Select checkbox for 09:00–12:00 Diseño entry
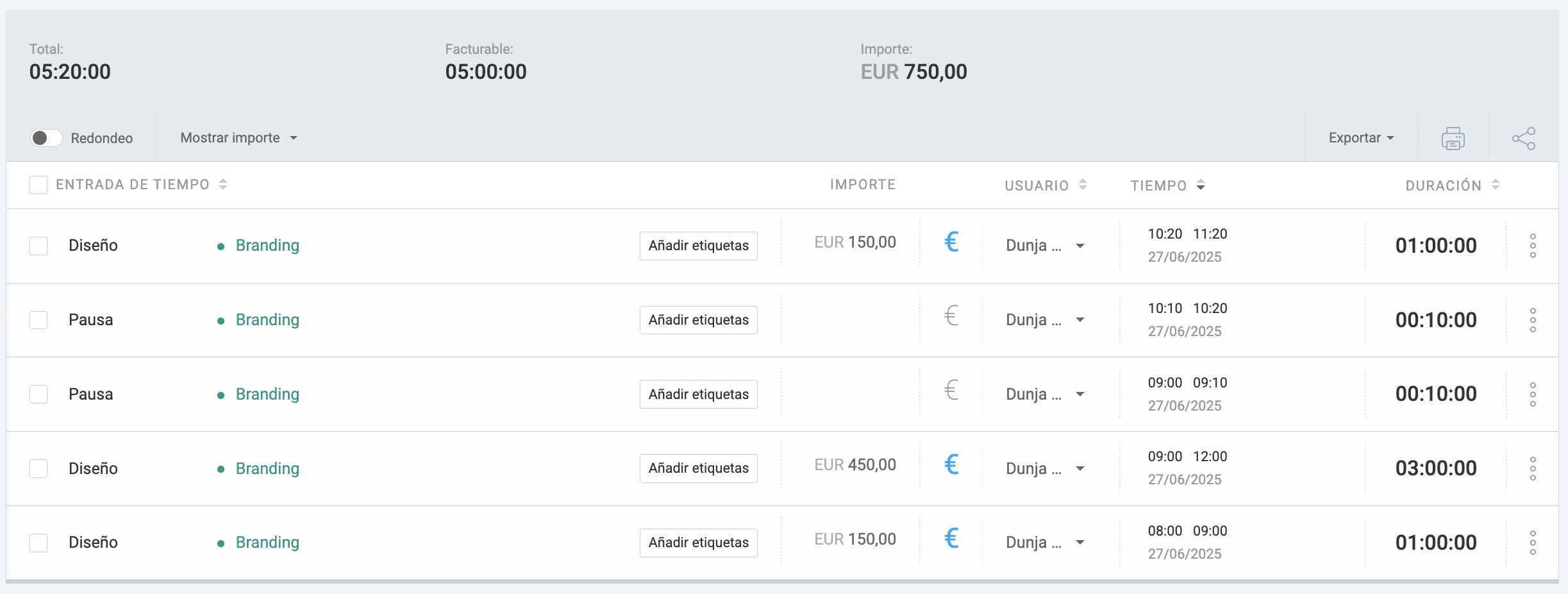Screen dimensions: 1568x594 (38, 468)
